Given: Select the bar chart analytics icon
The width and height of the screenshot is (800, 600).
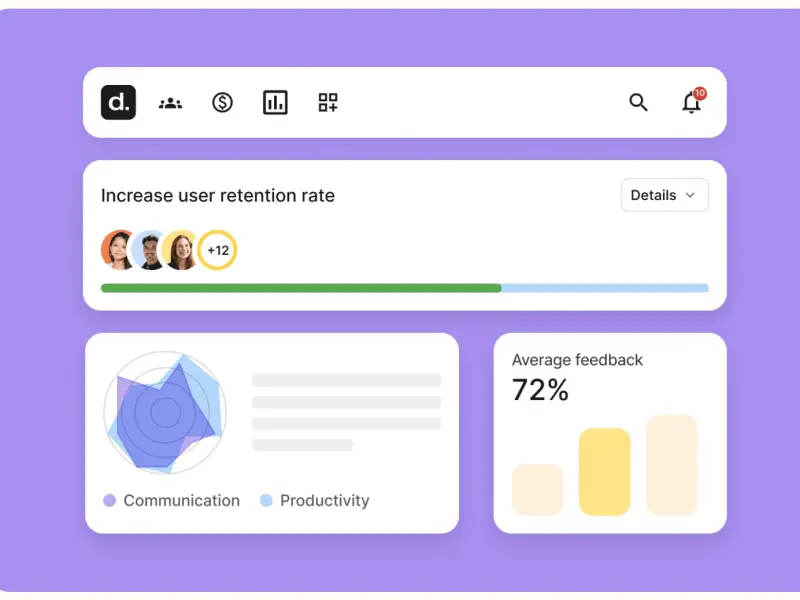Looking at the screenshot, I should click(x=275, y=102).
